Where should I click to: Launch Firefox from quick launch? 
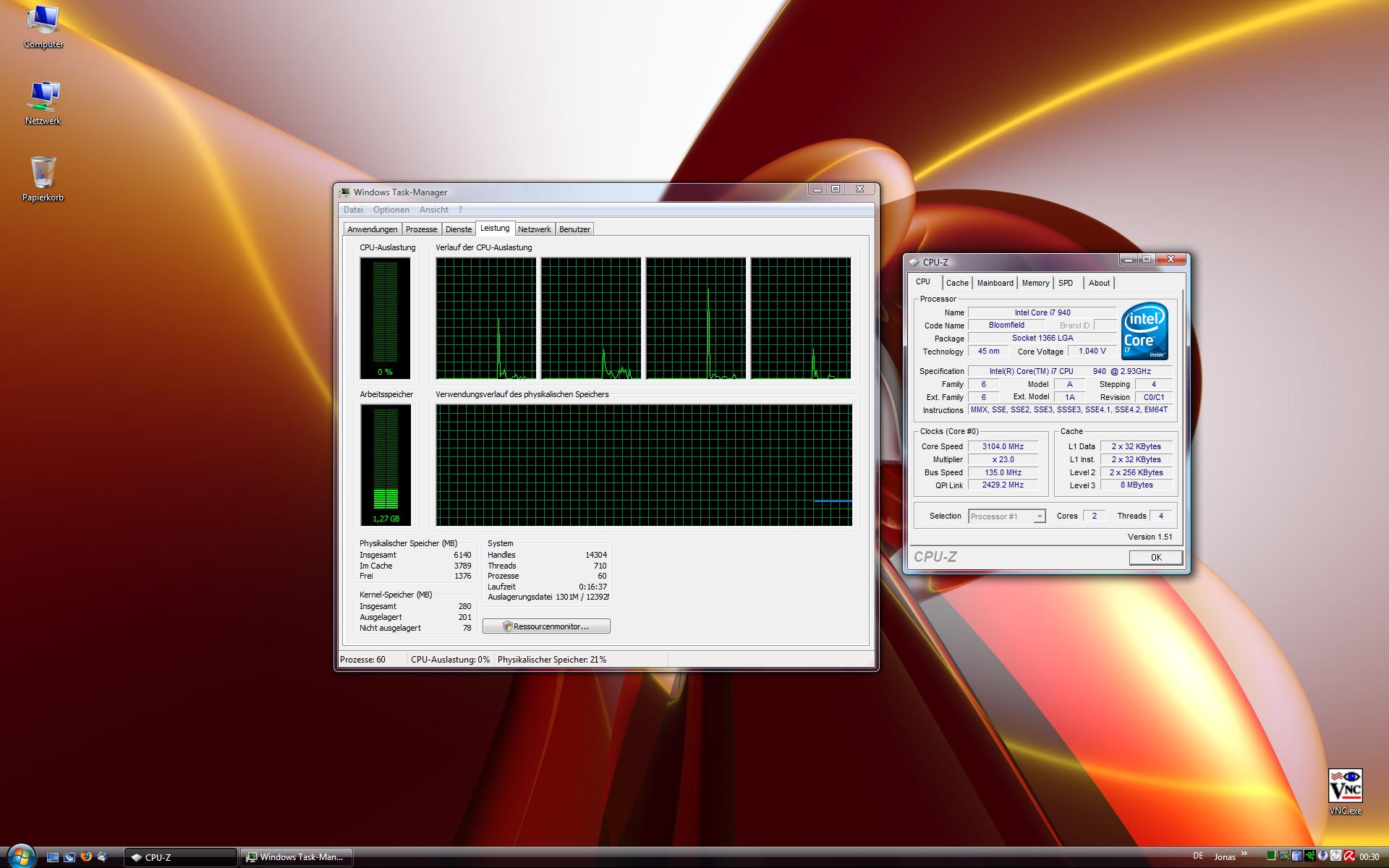(86, 856)
